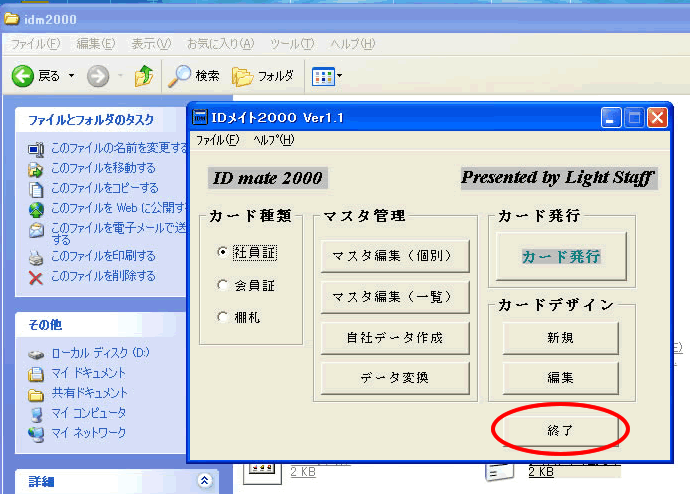Click the email-this-file task link
The image size is (690, 494).
(x=119, y=233)
